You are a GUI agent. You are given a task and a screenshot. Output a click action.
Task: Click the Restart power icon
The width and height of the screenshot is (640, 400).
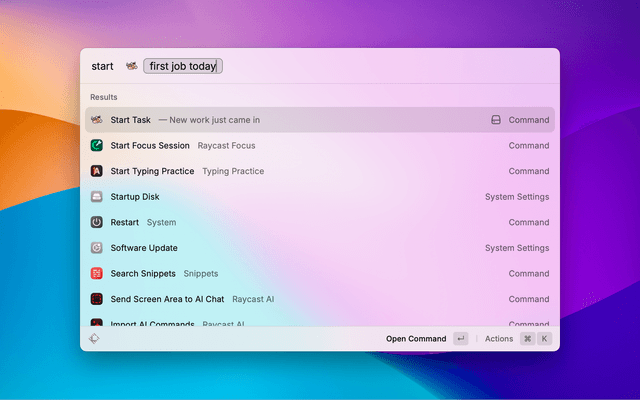(x=97, y=222)
